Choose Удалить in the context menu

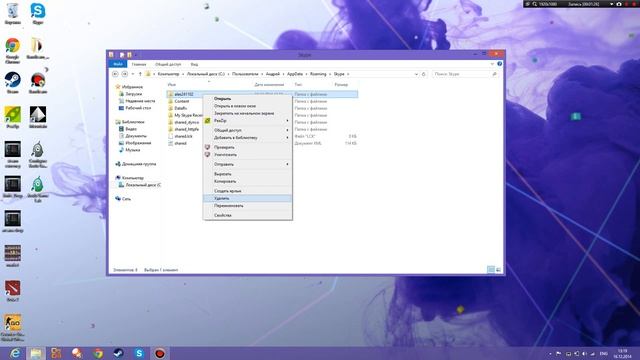click(247, 198)
